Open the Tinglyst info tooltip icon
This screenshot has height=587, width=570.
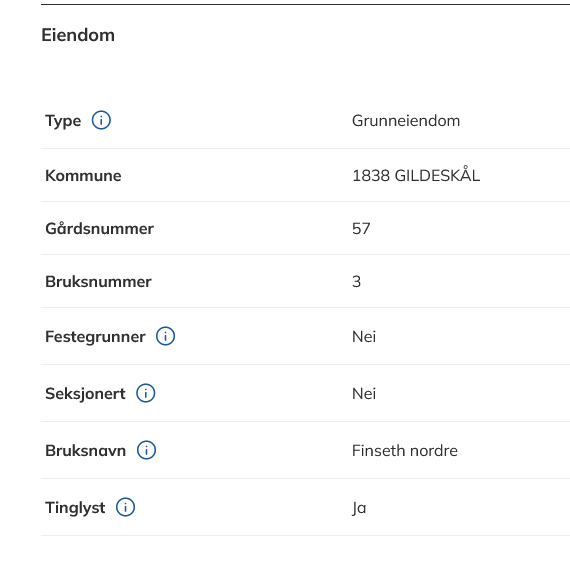125,507
